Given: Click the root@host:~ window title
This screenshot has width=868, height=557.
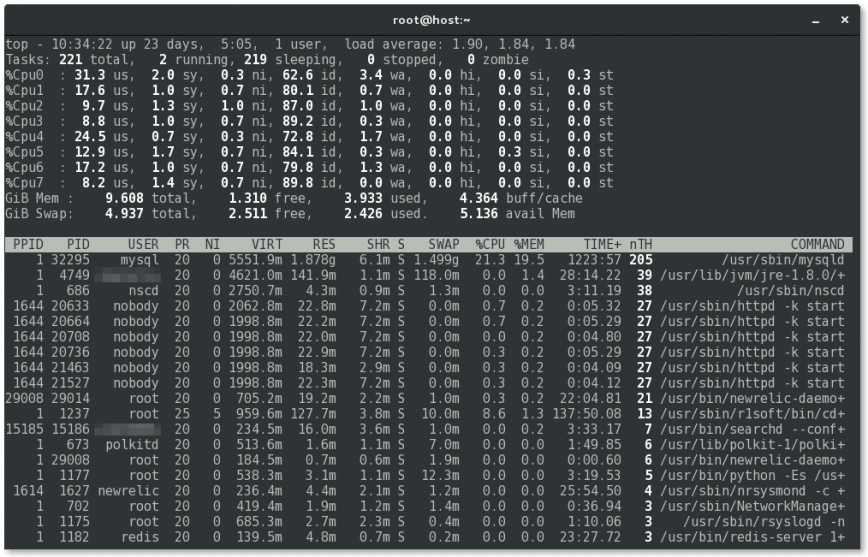Looking at the screenshot, I should tap(433, 20).
